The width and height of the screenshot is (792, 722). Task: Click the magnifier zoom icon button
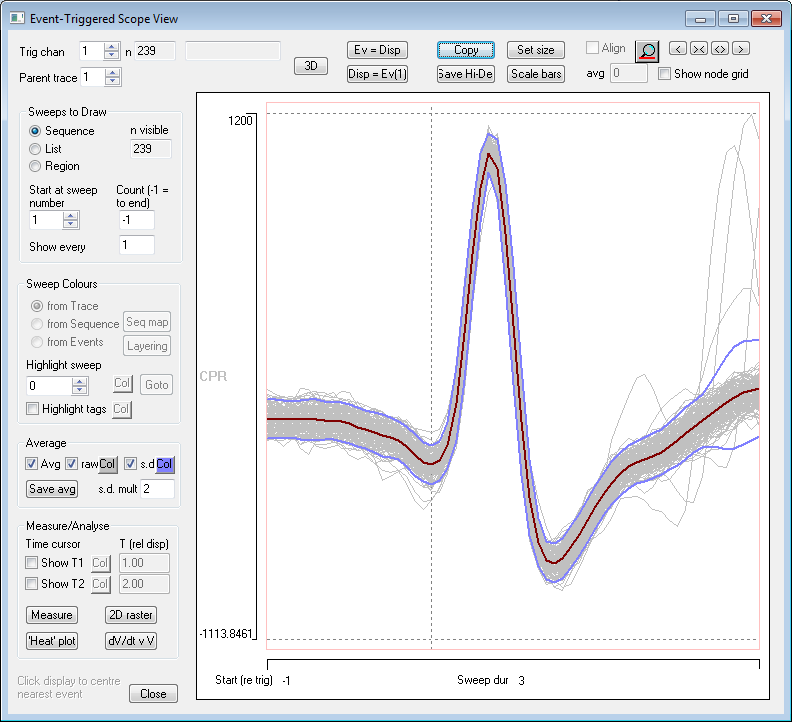point(648,50)
